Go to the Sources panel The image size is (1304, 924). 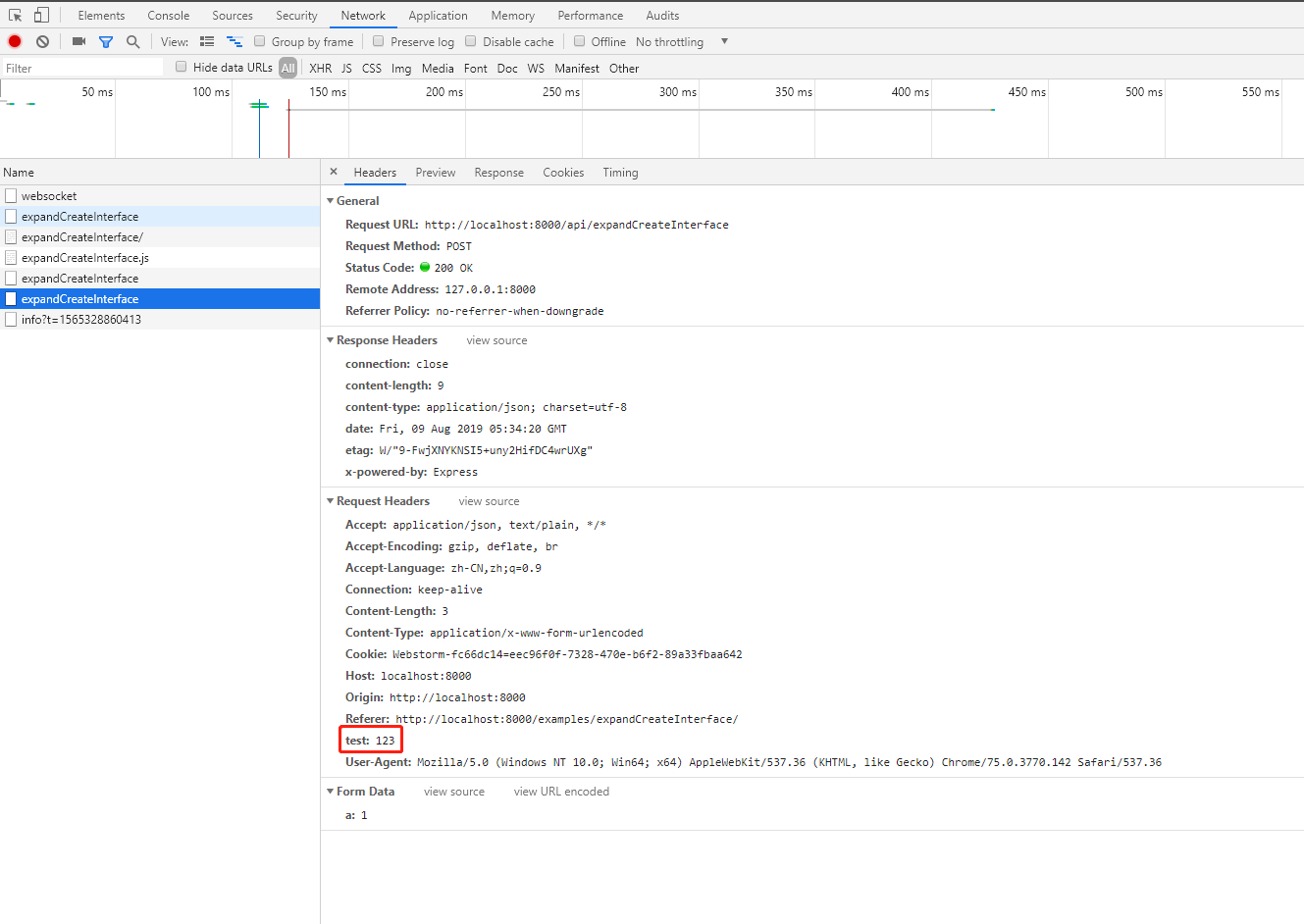click(x=233, y=16)
